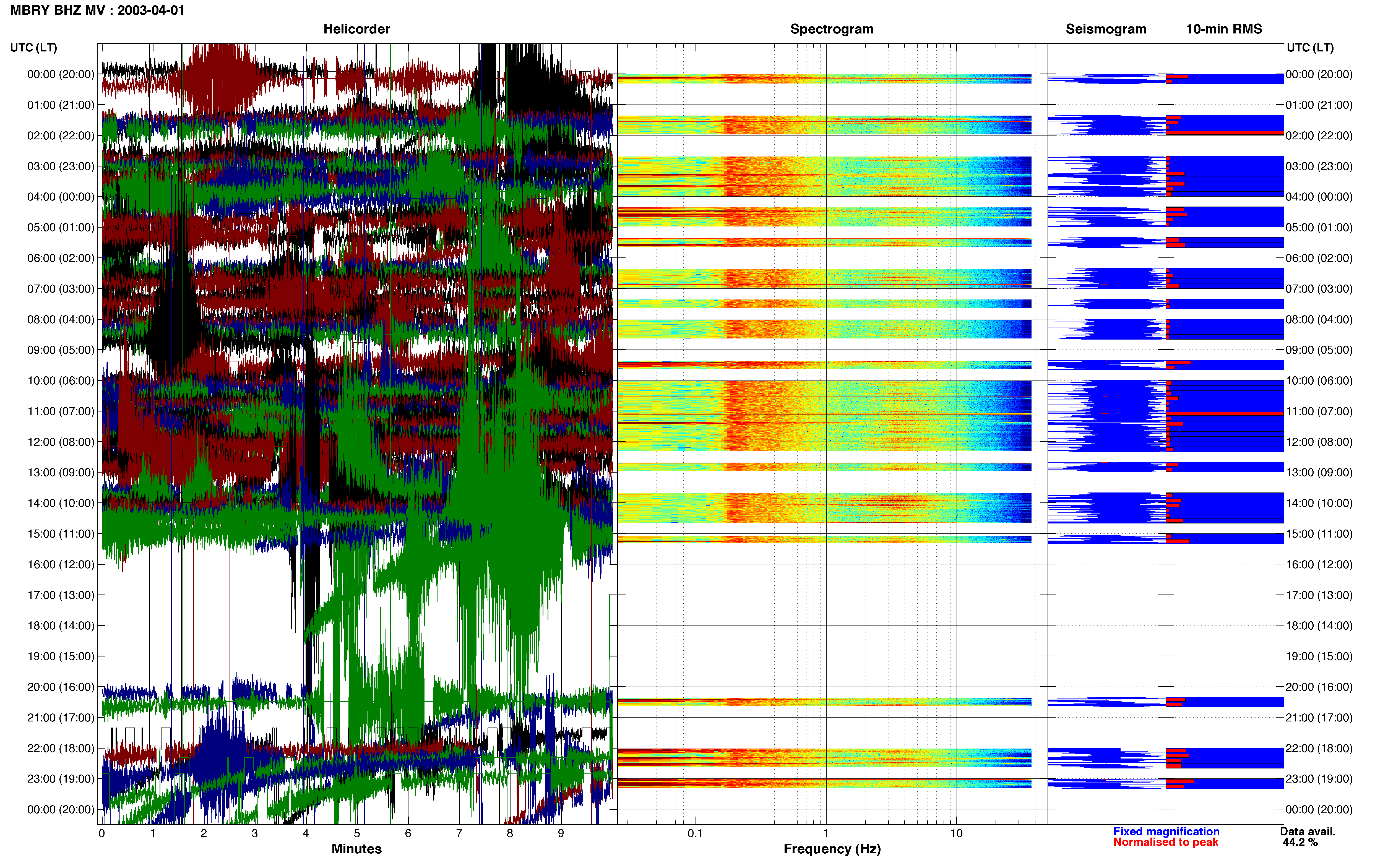1388x868 pixels.
Task: Click the right '20:00 (16:00)' time label
Action: click(x=1319, y=687)
